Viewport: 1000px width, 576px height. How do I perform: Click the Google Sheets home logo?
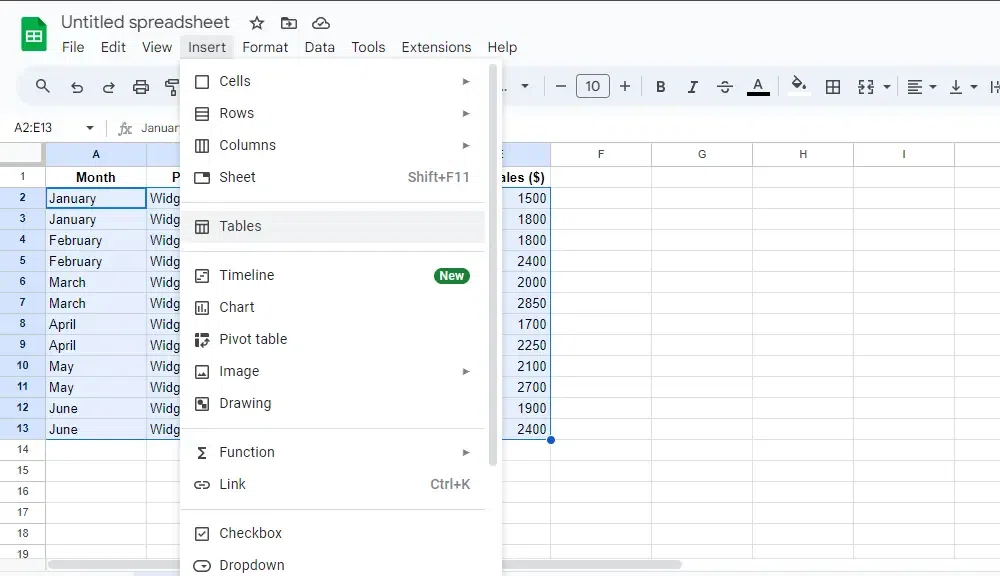(34, 34)
